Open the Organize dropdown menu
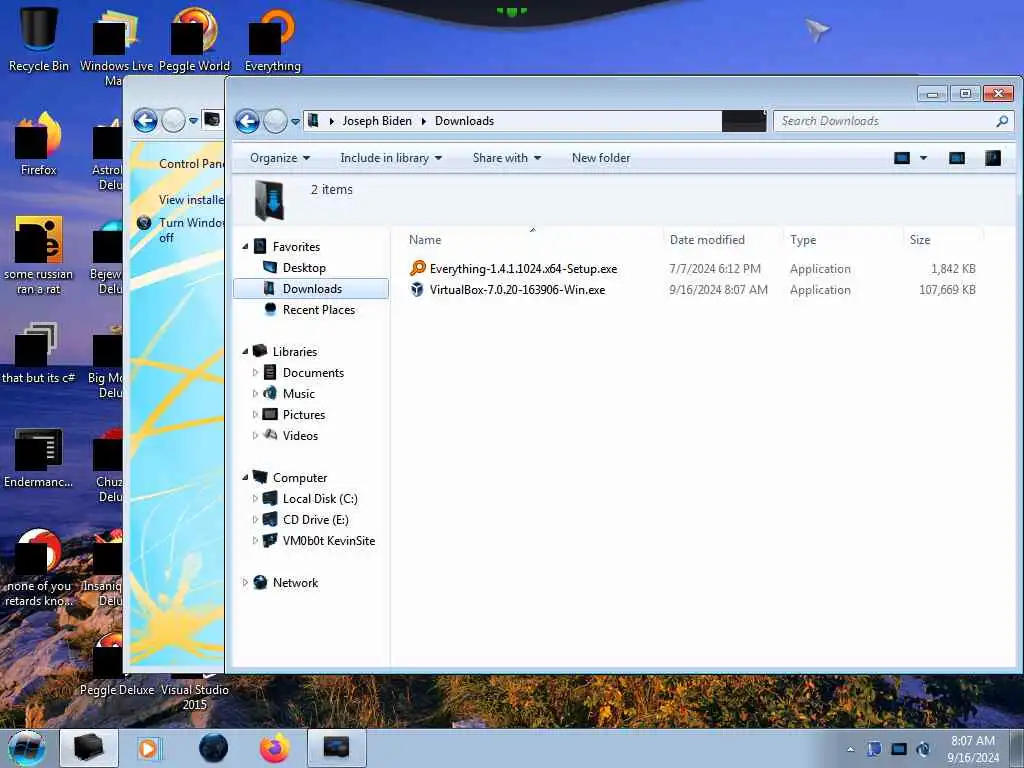Image resolution: width=1024 pixels, height=768 pixels. pos(280,158)
